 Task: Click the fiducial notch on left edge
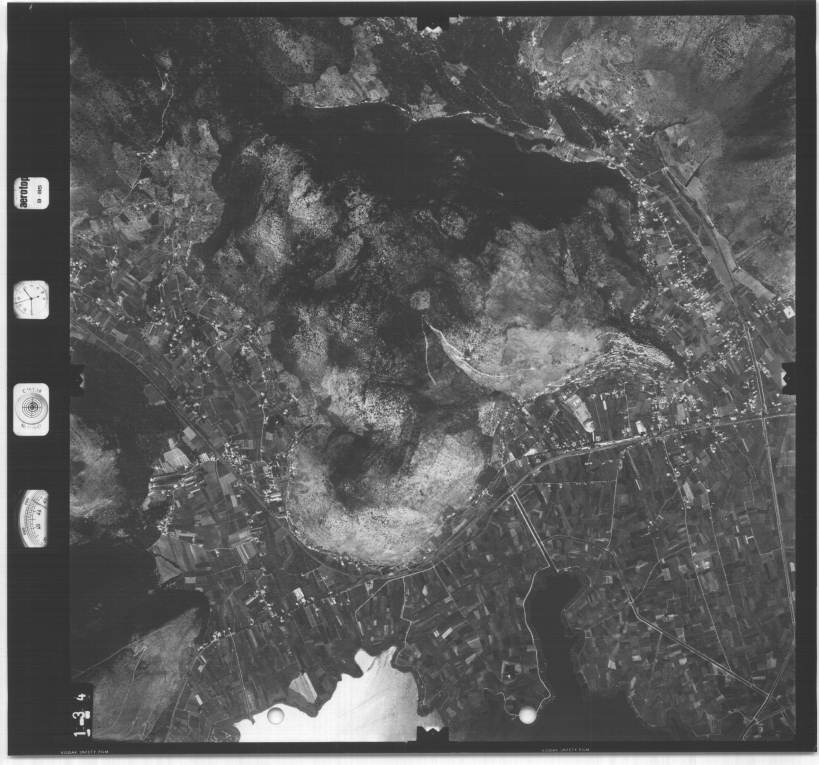76,379
